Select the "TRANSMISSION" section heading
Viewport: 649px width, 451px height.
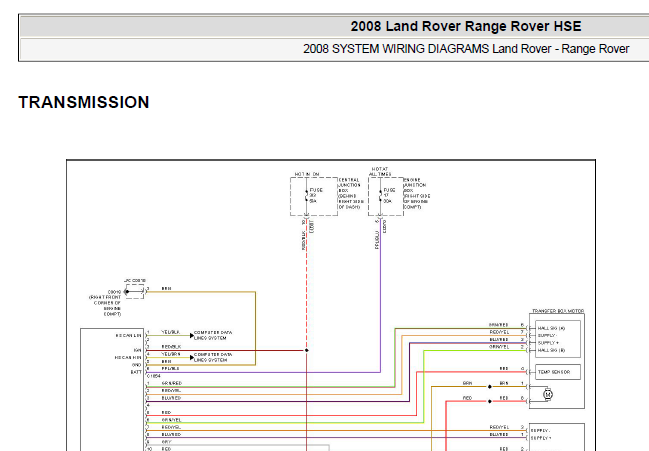(x=84, y=102)
